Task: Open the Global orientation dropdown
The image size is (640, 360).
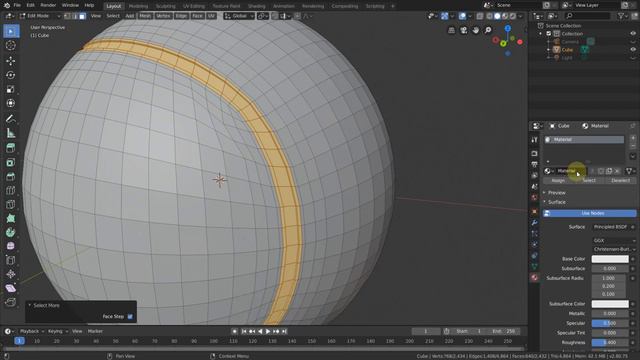Action: [x=239, y=16]
